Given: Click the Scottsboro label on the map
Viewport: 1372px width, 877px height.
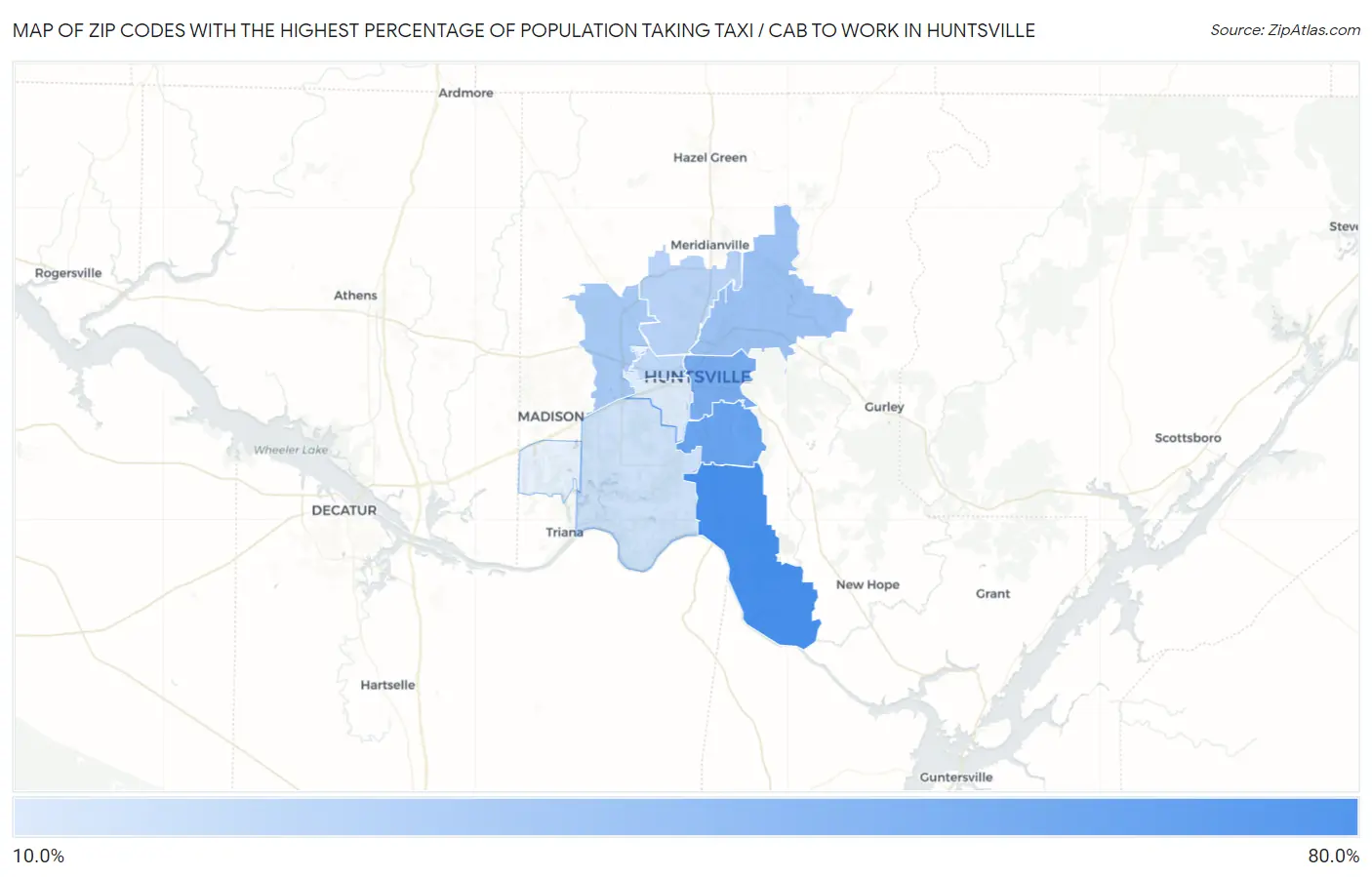Looking at the screenshot, I should pyautogui.click(x=1188, y=438).
